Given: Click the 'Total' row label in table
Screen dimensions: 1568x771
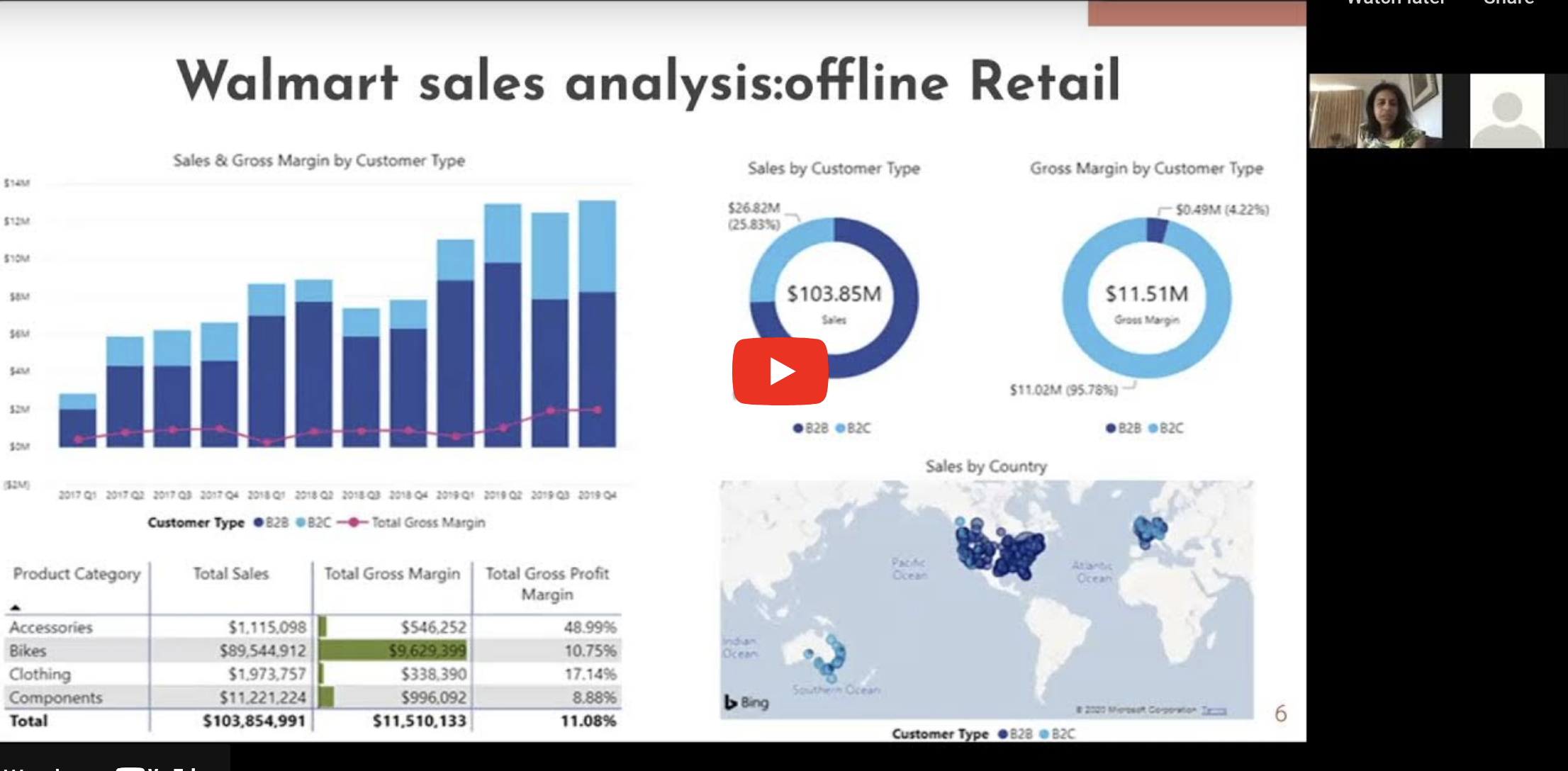Looking at the screenshot, I should click(28, 721).
